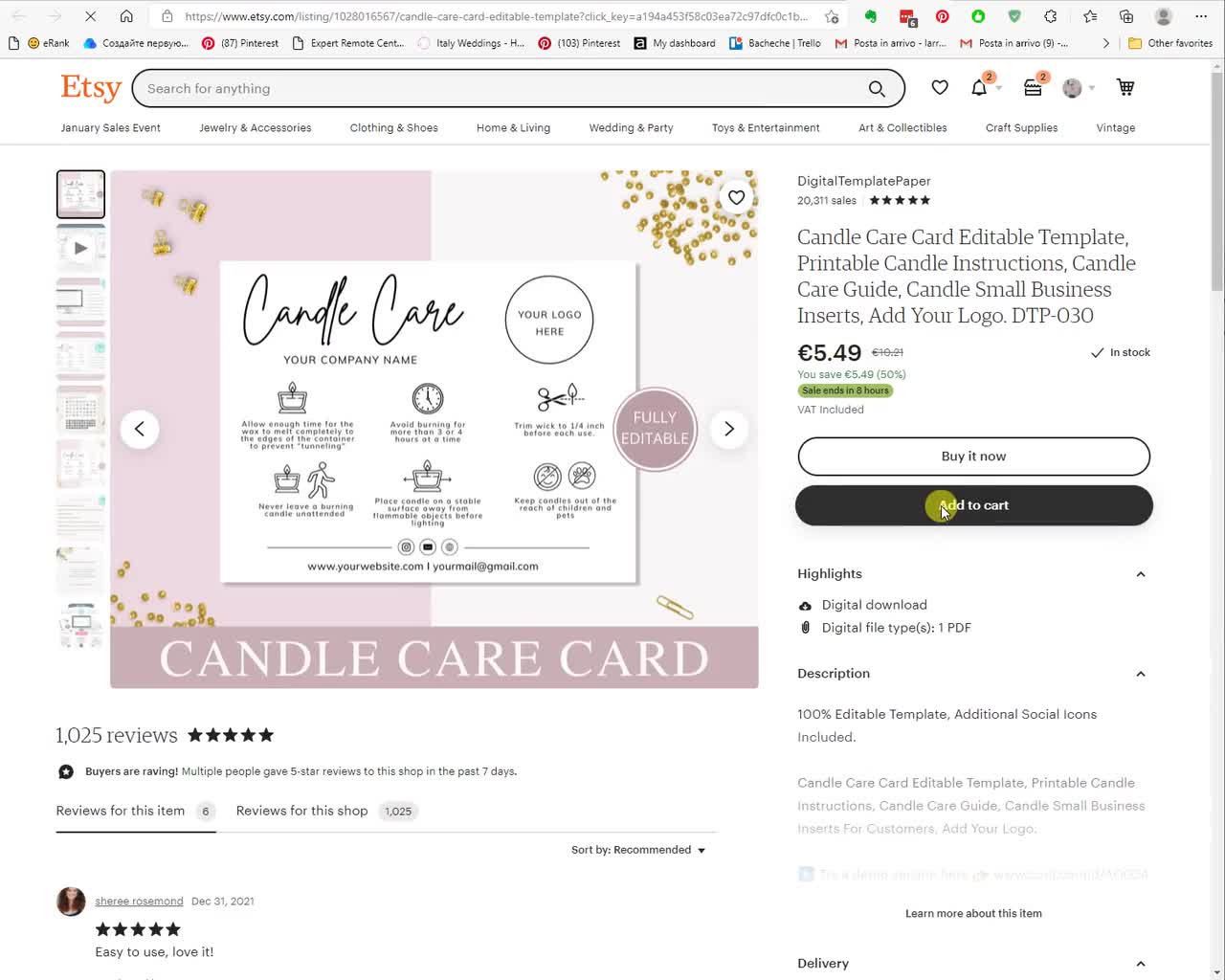Viewport: 1225px width, 980px height.
Task: Bookmark this page with the star icon
Action: [832, 16]
